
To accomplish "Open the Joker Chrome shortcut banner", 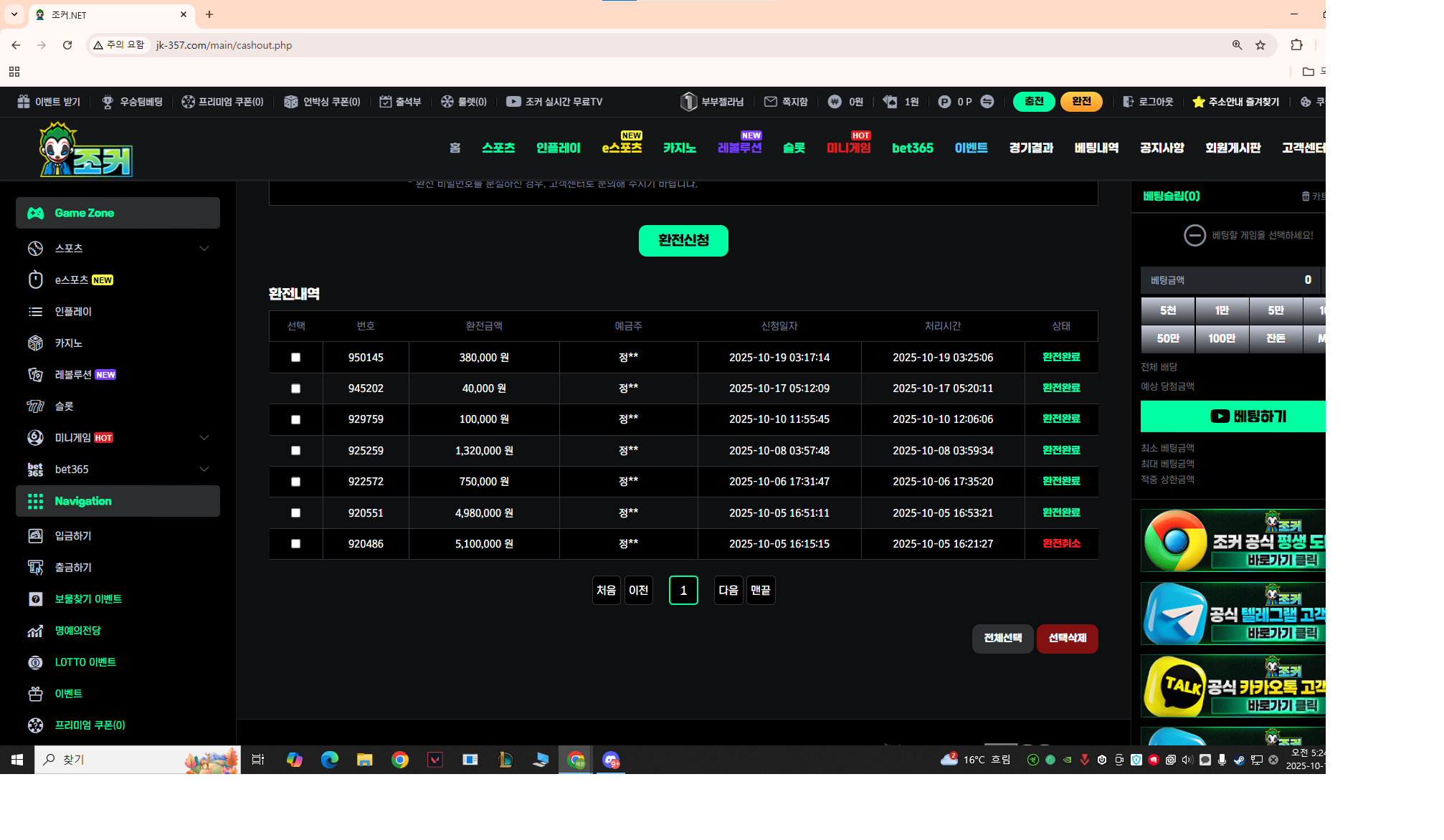I will pyautogui.click(x=1232, y=540).
